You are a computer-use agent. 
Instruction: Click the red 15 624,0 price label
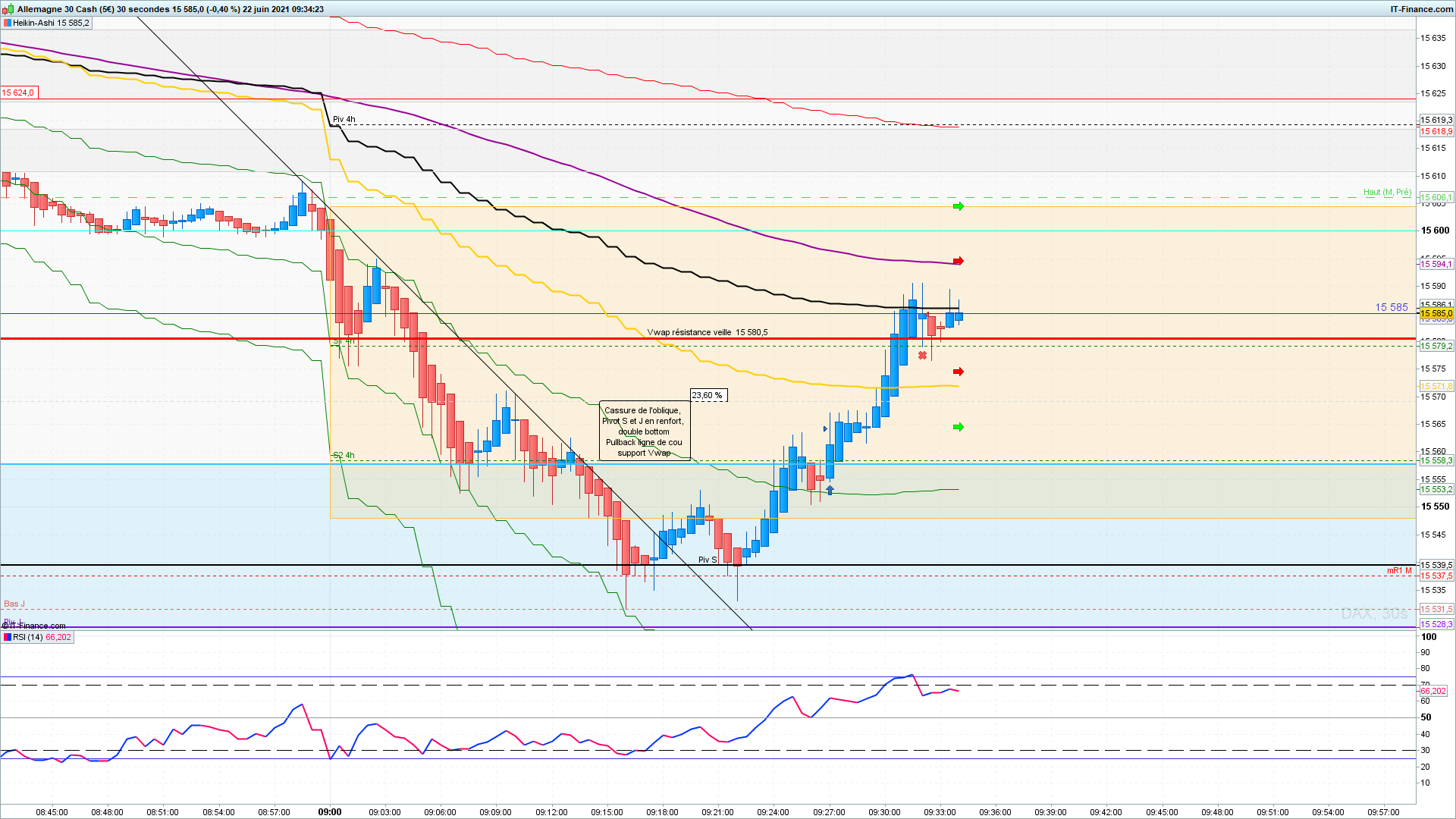18,93
